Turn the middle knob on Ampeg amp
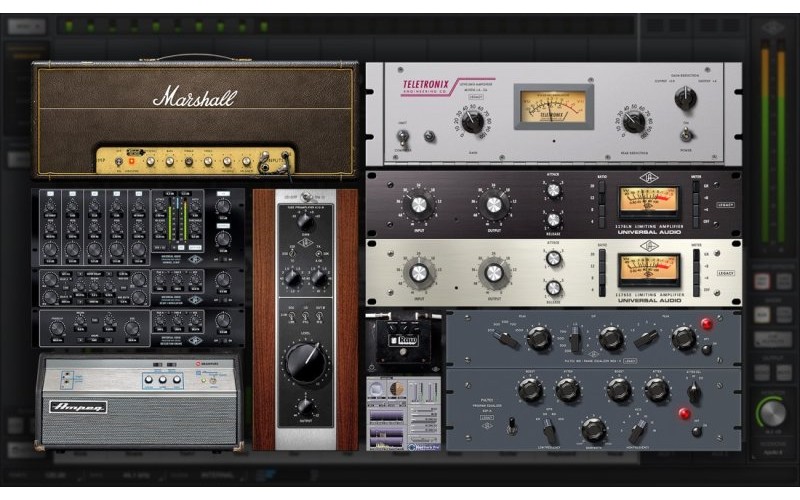This screenshot has height=500, width=800. pyautogui.click(x=162, y=380)
